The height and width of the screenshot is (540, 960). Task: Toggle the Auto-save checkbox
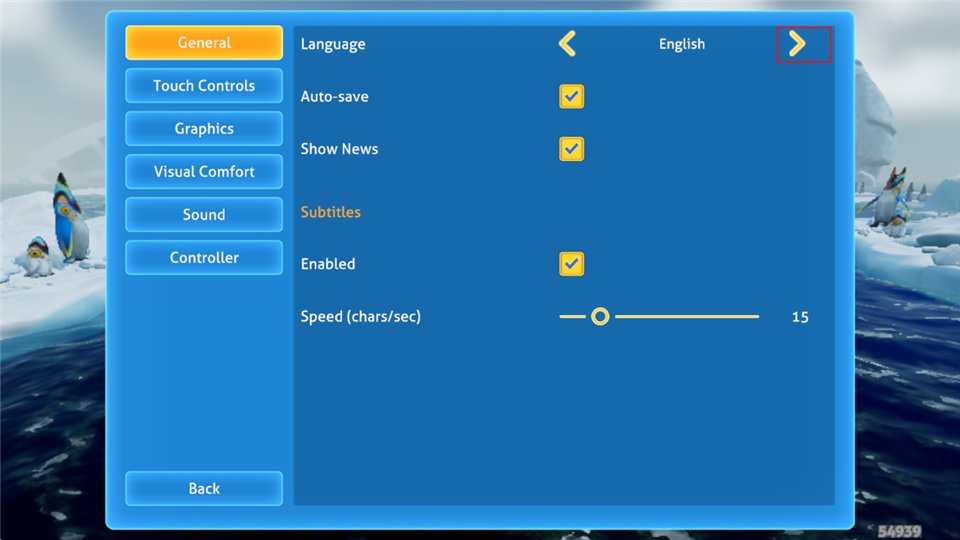coord(571,97)
